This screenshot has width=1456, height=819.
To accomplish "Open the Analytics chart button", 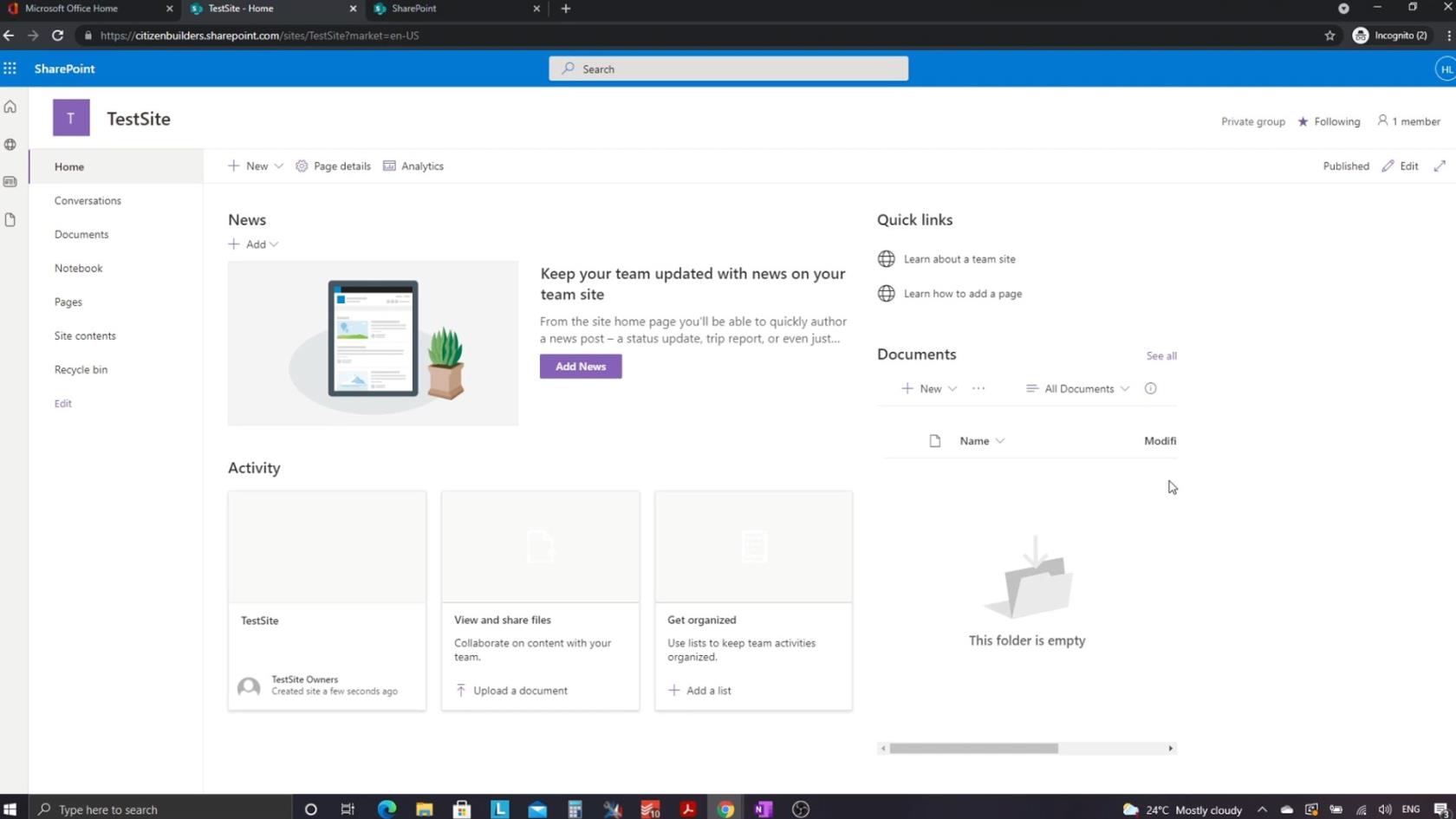I will (x=413, y=166).
